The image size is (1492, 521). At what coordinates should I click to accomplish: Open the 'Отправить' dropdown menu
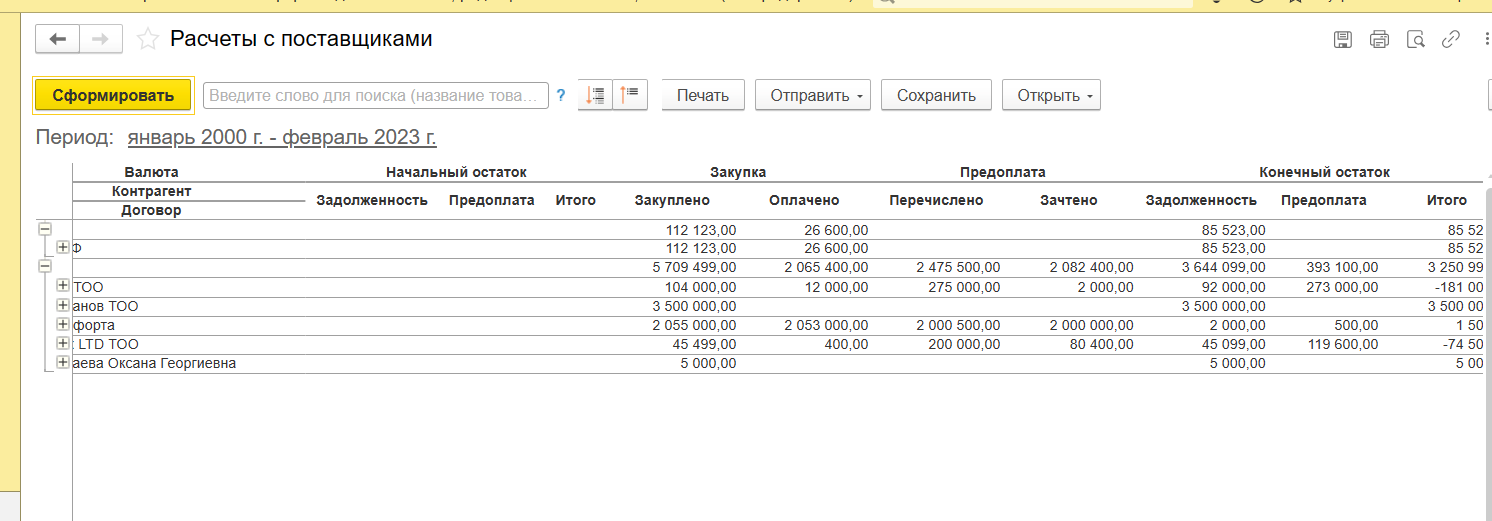tap(812, 95)
